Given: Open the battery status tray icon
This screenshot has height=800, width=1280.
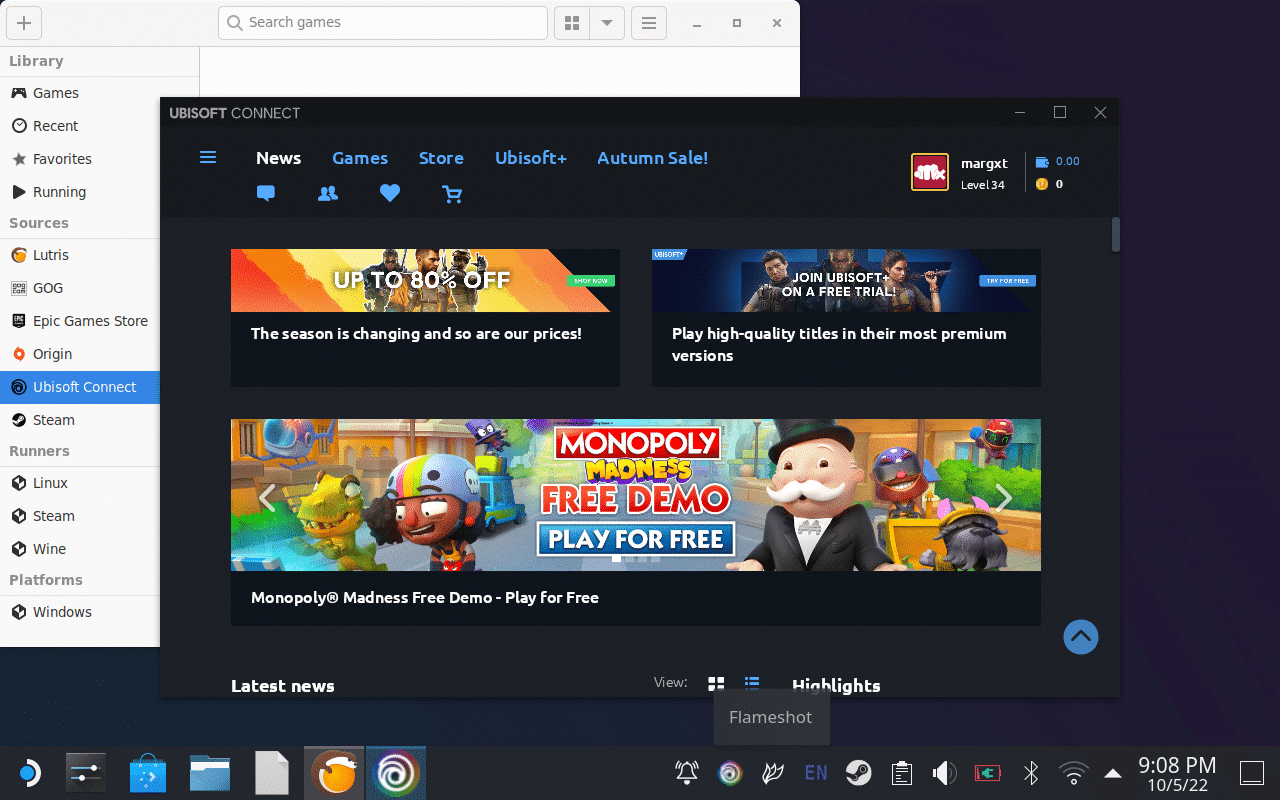Looking at the screenshot, I should pyautogui.click(x=988, y=773).
